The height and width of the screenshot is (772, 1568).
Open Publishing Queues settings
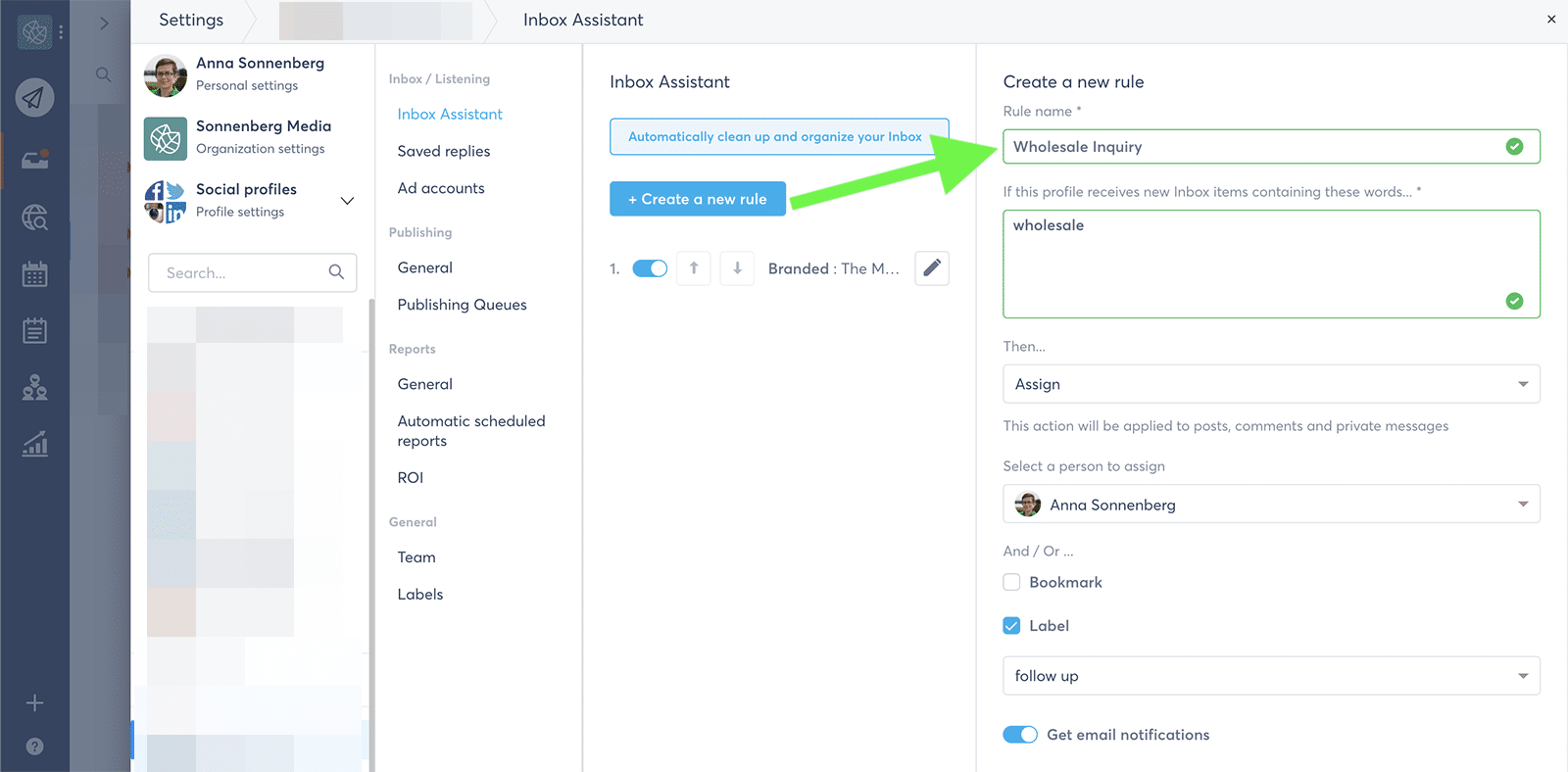[463, 305]
